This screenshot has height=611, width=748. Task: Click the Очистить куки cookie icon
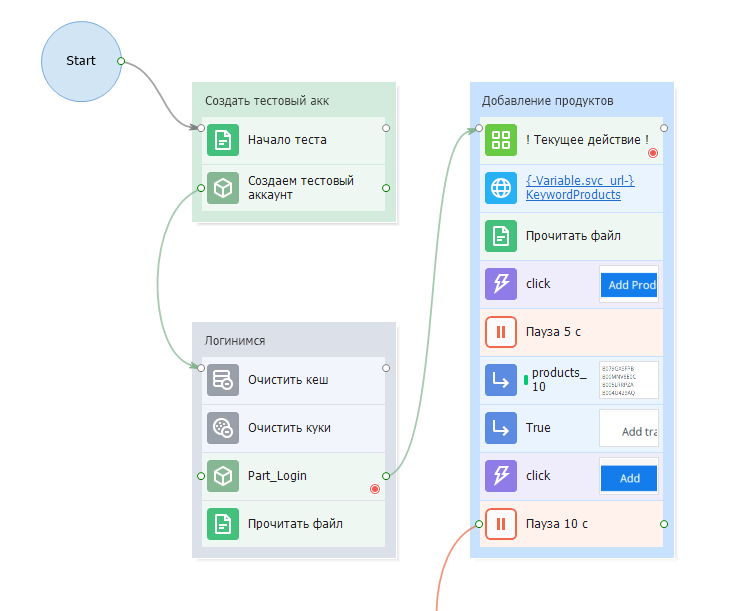click(223, 428)
